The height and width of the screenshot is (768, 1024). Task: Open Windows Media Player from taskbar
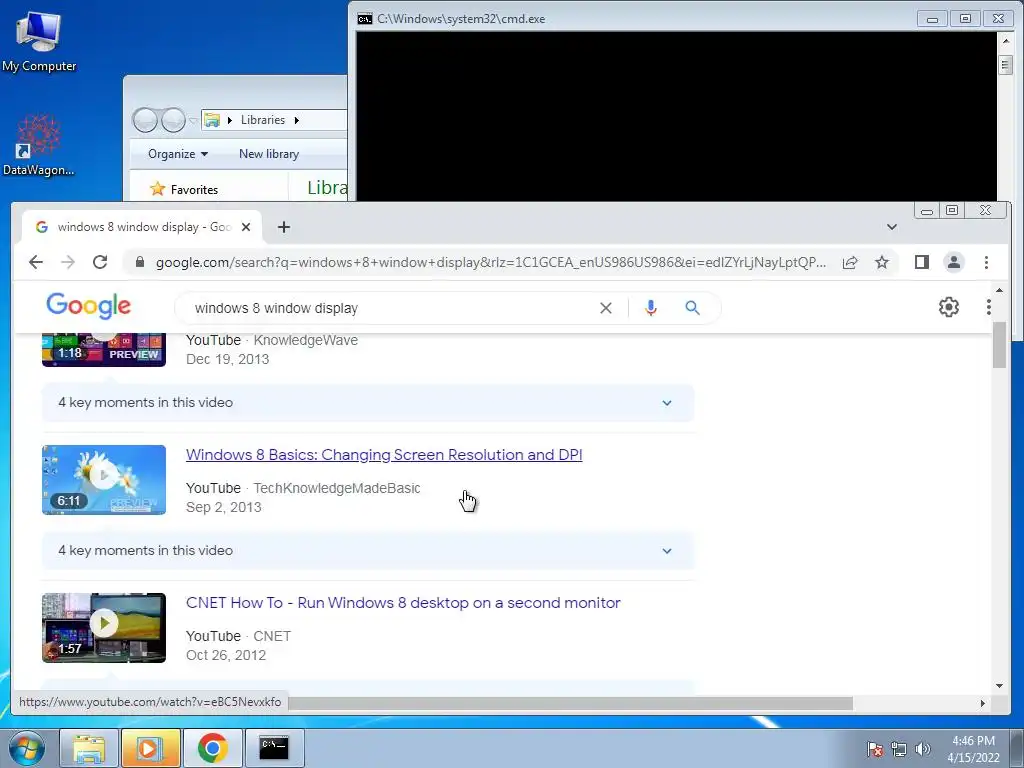[x=150, y=748]
